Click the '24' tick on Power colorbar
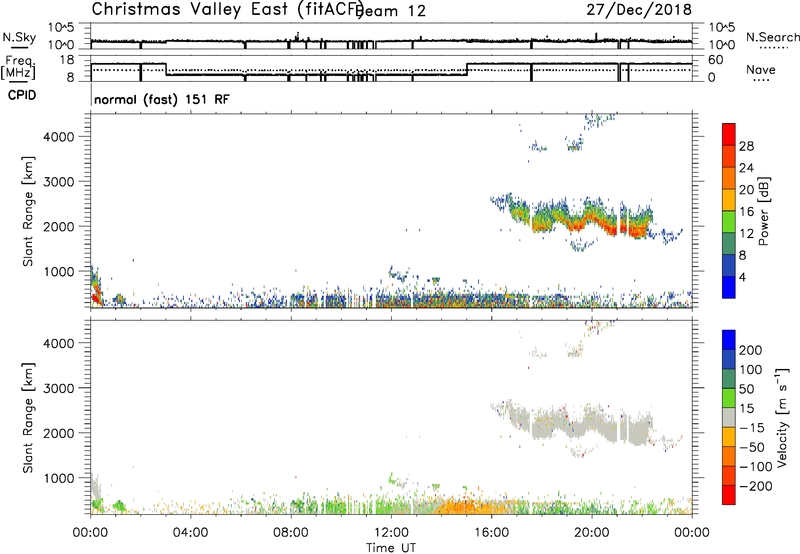This screenshot has width=800, height=554. pyautogui.click(x=746, y=168)
